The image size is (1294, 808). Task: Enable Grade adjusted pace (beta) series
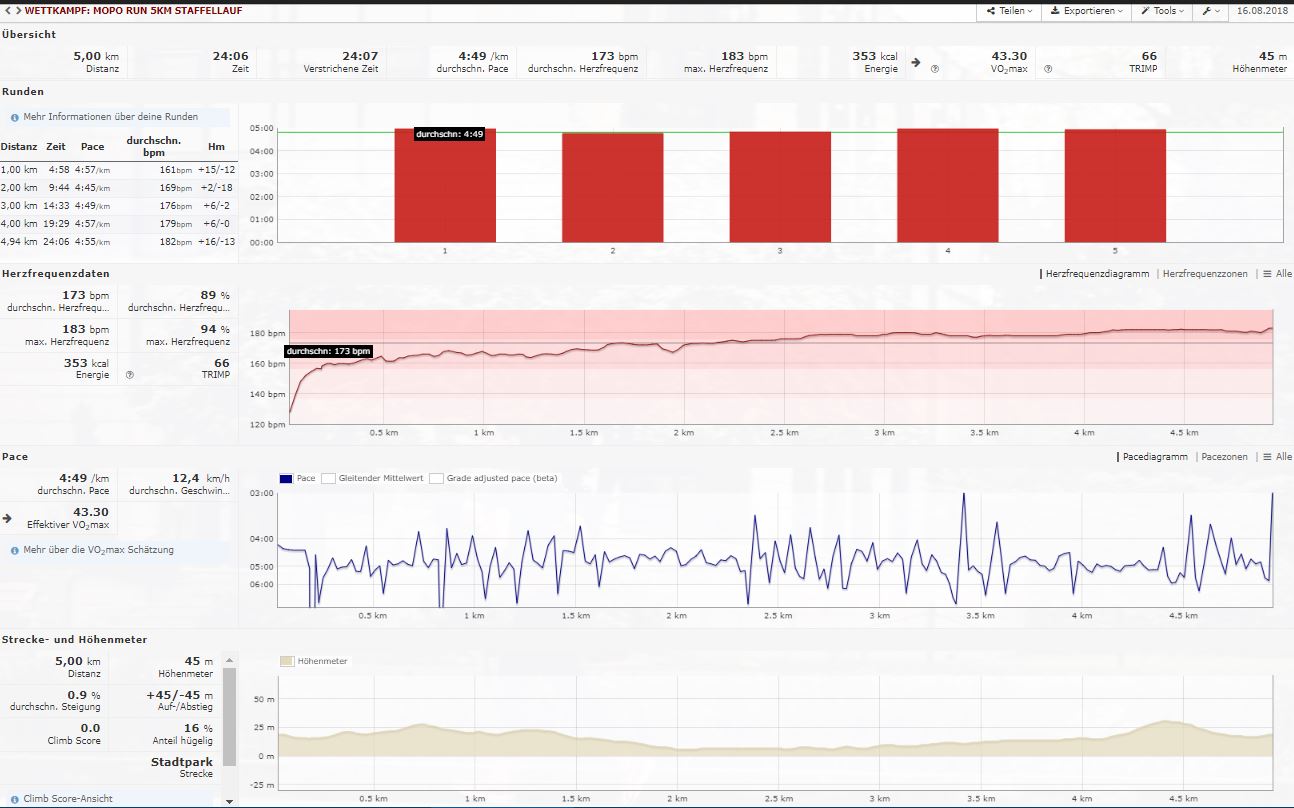436,479
